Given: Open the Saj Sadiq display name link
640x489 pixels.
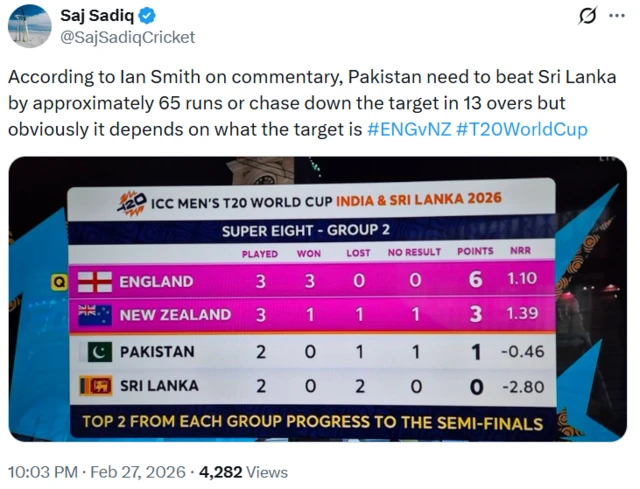Looking at the screenshot, I should [95, 16].
